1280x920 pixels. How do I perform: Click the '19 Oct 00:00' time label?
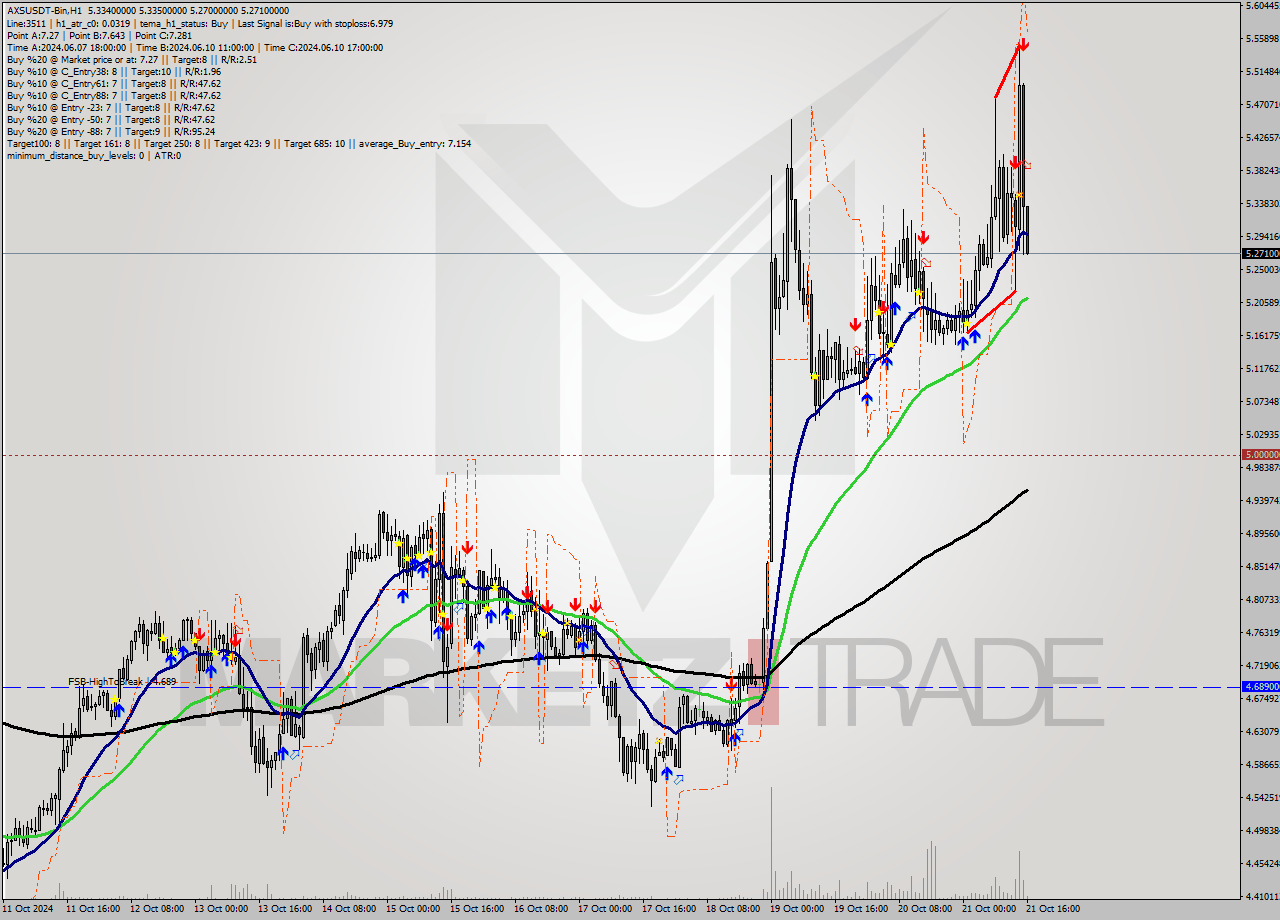pos(797,909)
